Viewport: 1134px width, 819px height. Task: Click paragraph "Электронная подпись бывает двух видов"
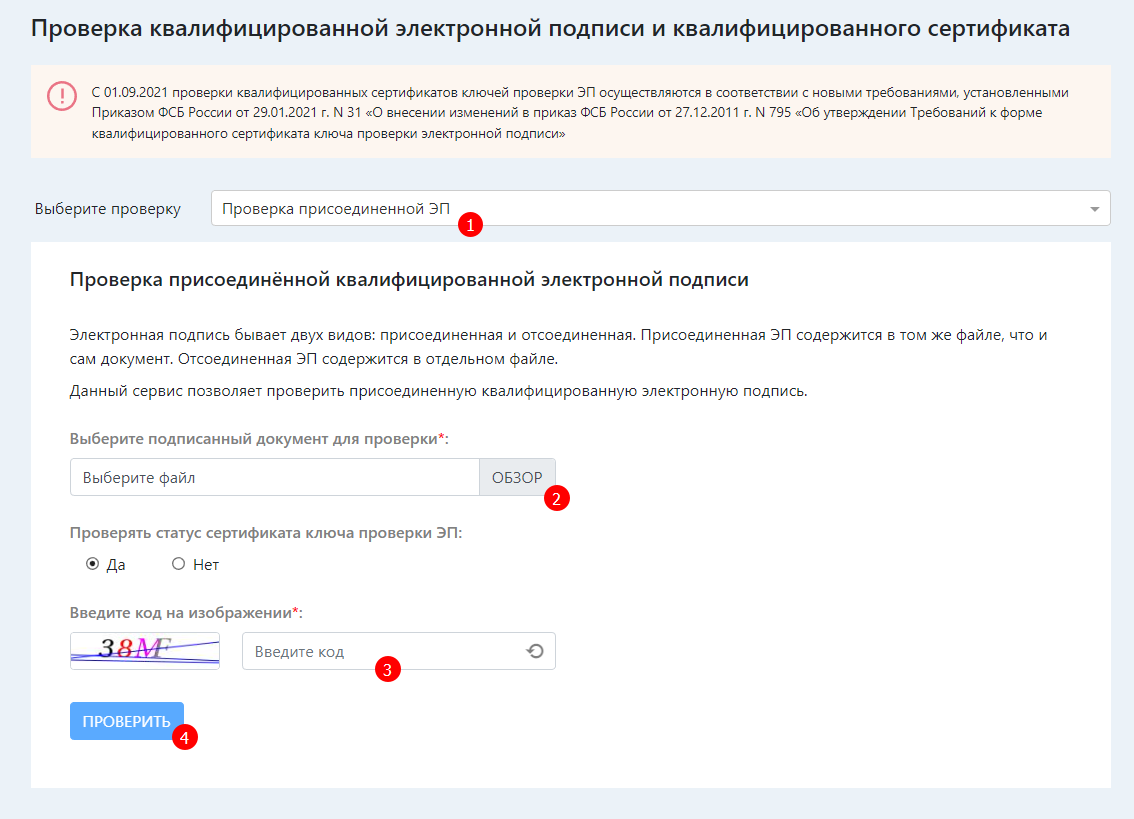[558, 347]
